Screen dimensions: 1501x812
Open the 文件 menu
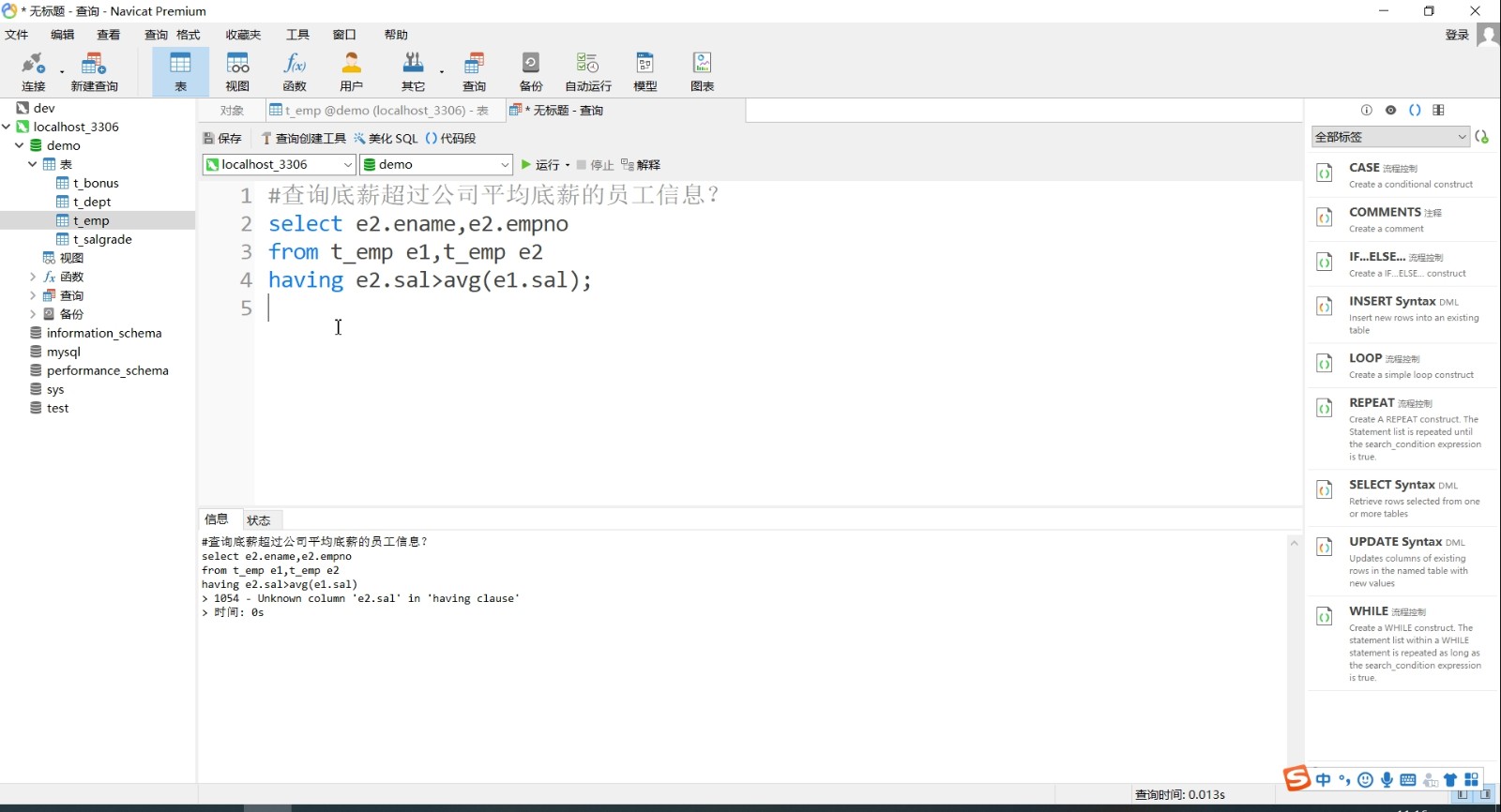pyautogui.click(x=17, y=35)
